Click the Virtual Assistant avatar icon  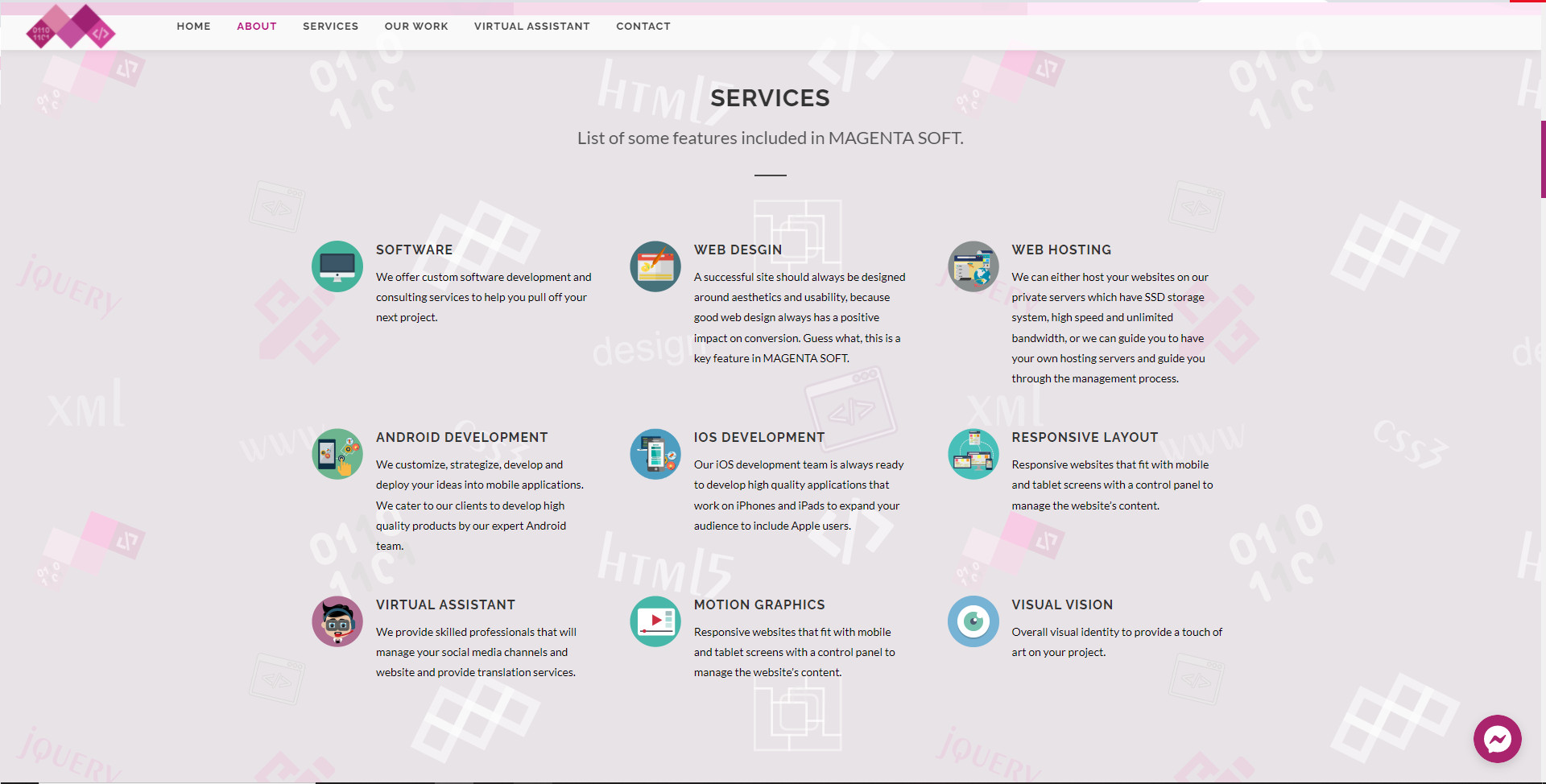337,621
